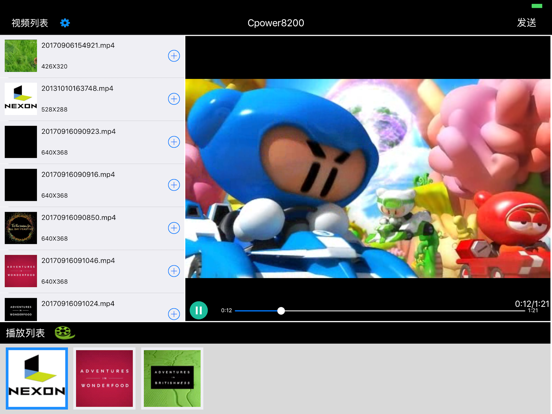Image resolution: width=552 pixels, height=414 pixels.
Task: Select the red Adventures Wonderfood playlist thumbnail
Action: tap(105, 378)
